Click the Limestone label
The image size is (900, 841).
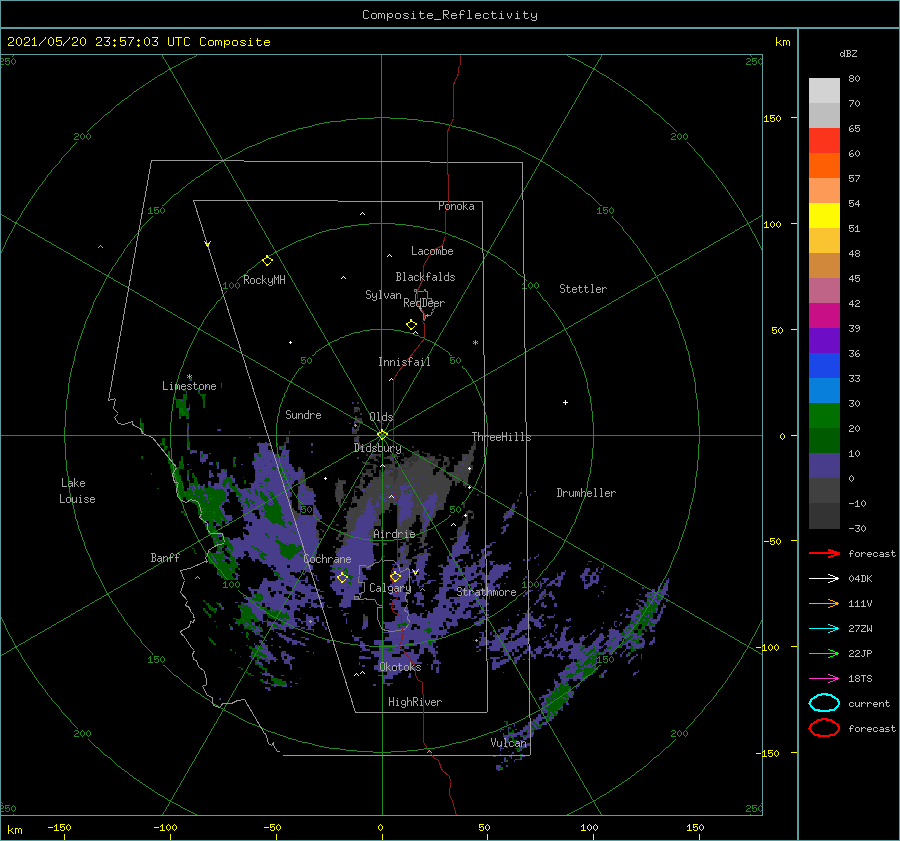click(189, 386)
